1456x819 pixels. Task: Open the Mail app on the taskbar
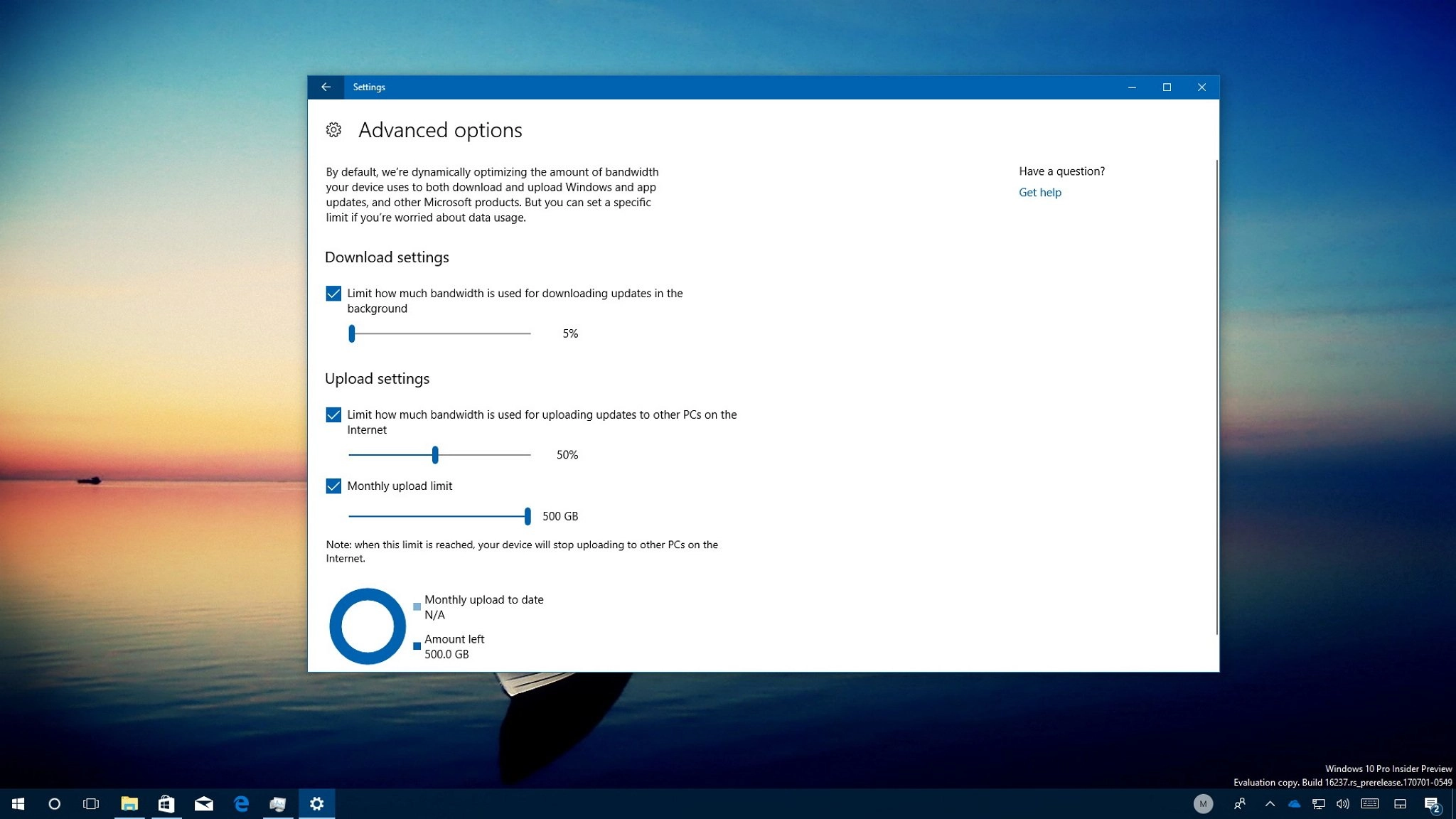[x=204, y=804]
